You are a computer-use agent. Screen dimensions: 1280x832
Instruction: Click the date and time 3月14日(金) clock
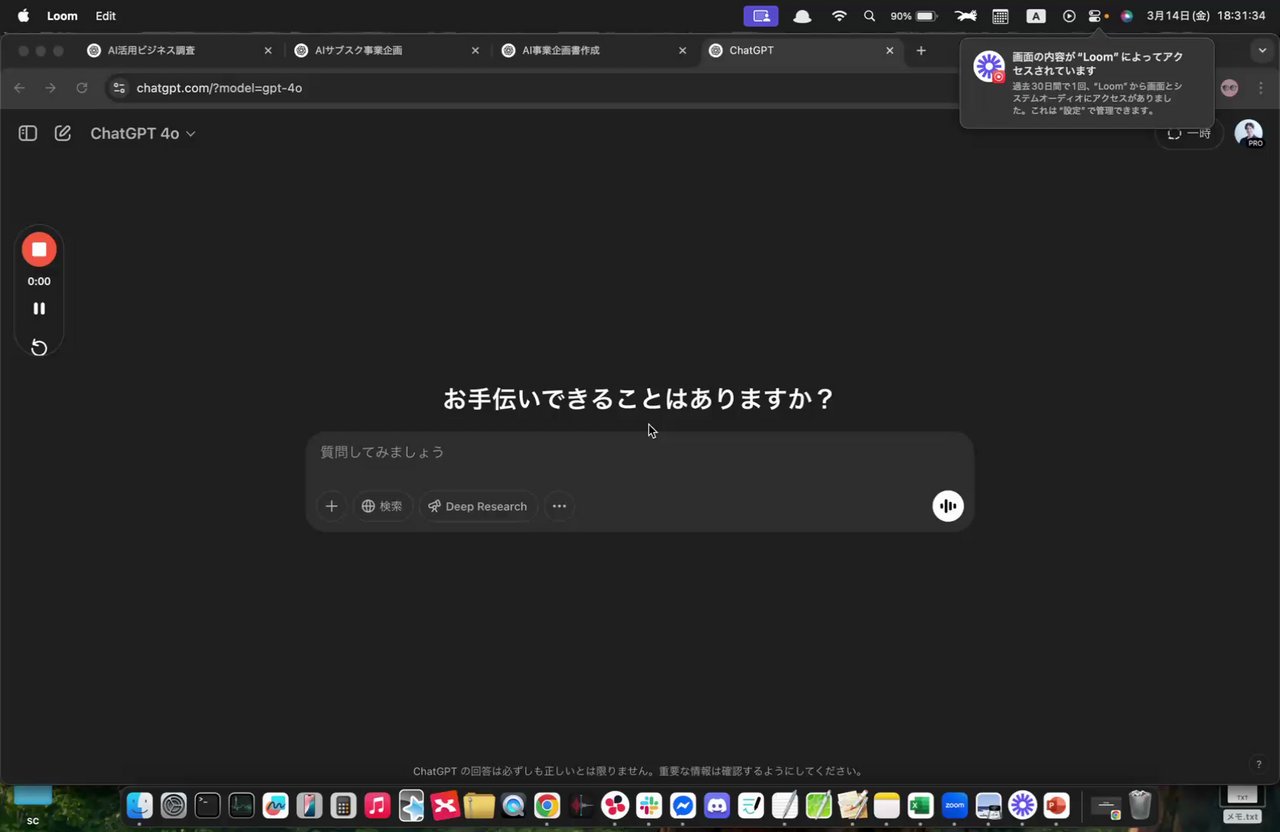coord(1206,16)
